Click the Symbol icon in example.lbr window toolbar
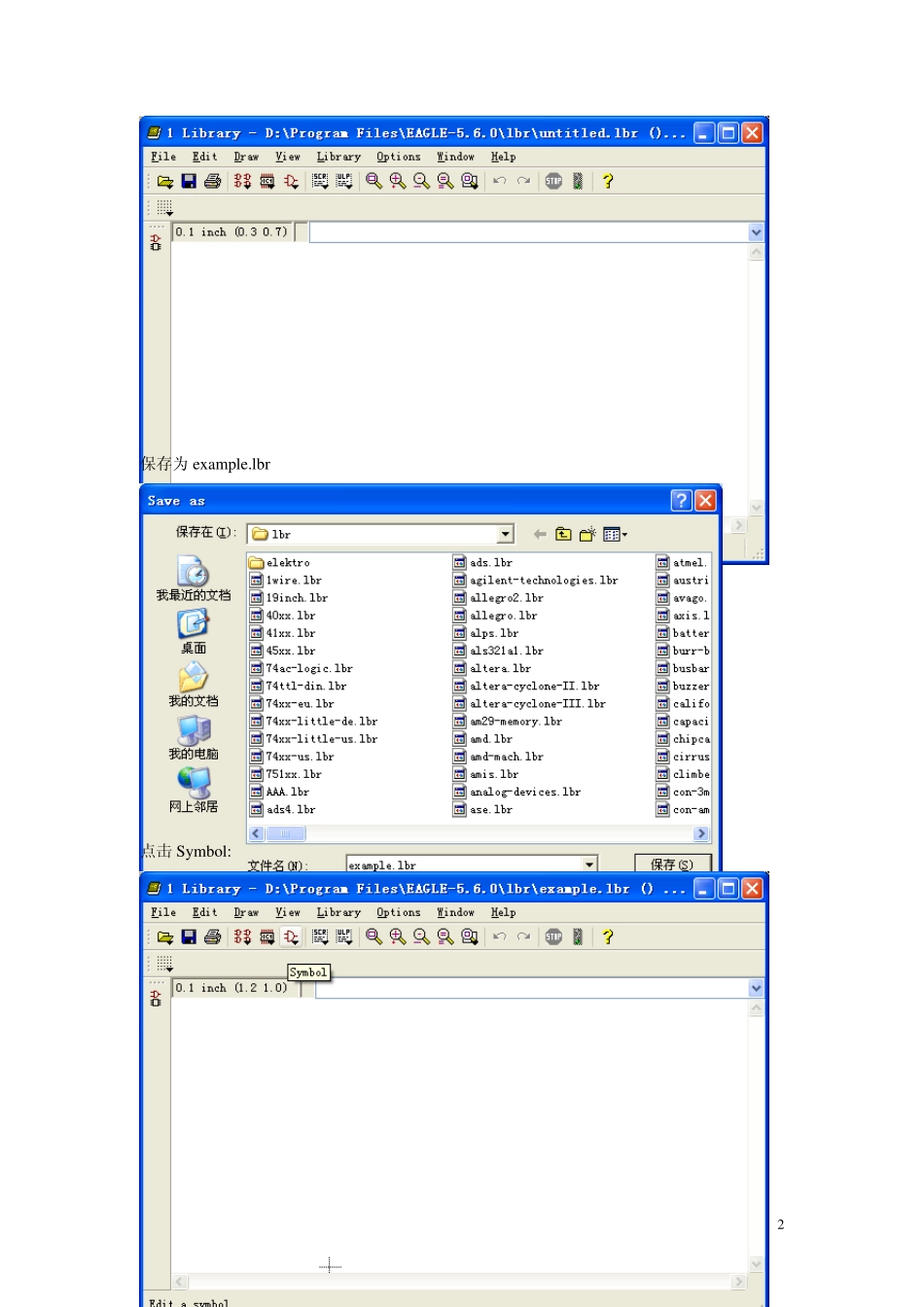This screenshot has height=1307, width=924. click(291, 936)
